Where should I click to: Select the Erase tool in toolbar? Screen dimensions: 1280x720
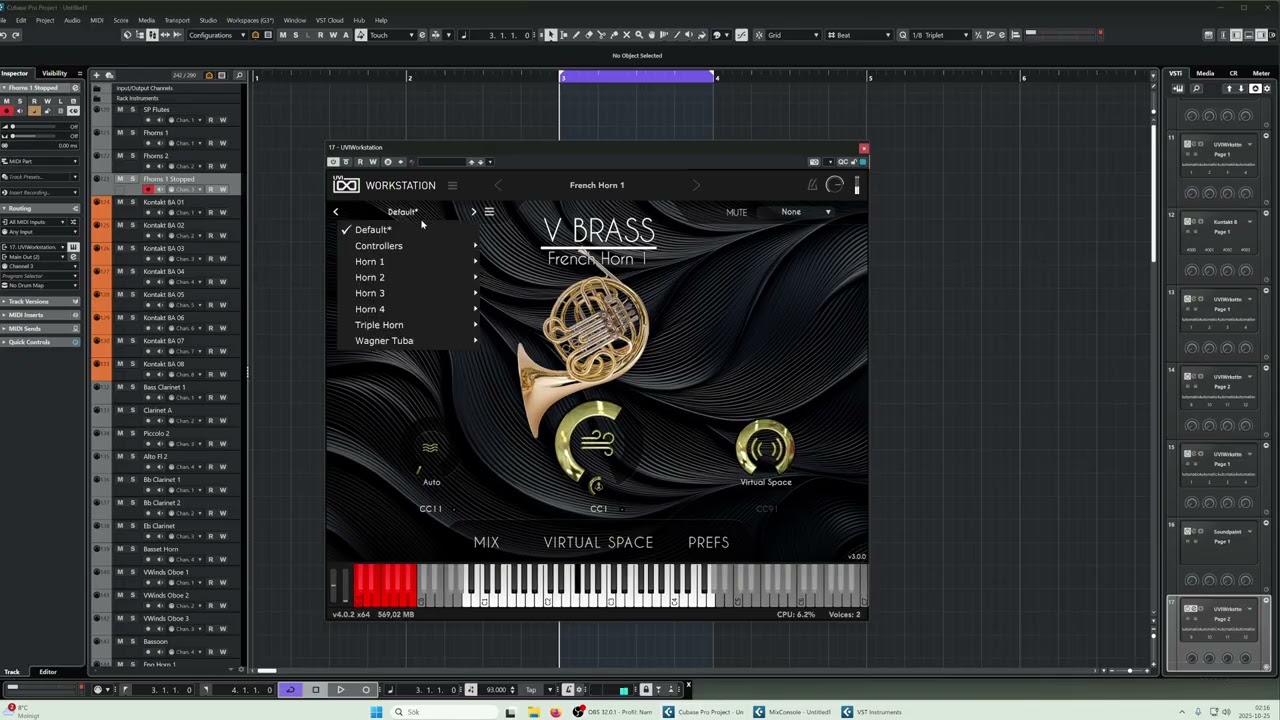click(x=589, y=35)
